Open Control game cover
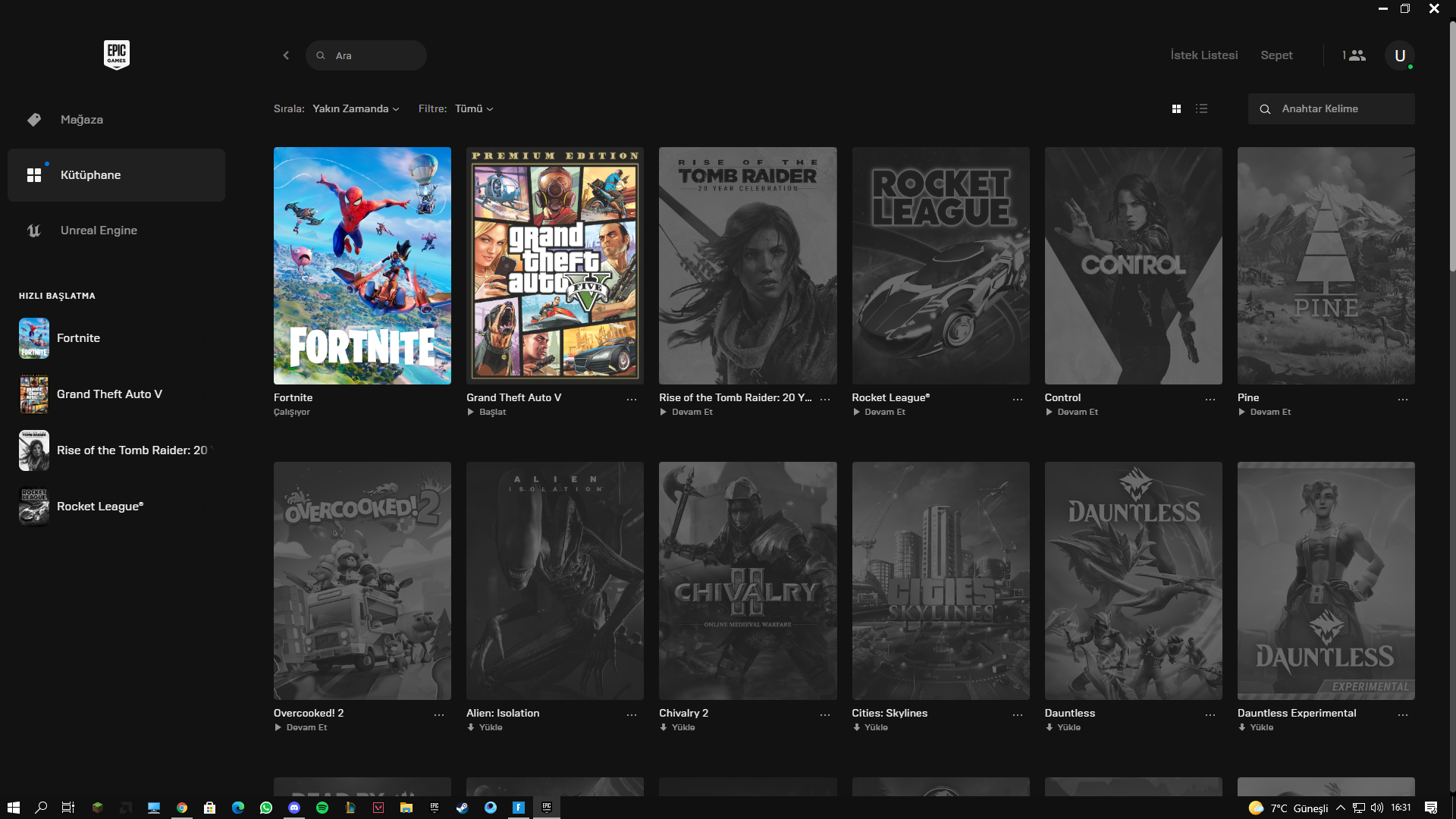 (x=1134, y=265)
